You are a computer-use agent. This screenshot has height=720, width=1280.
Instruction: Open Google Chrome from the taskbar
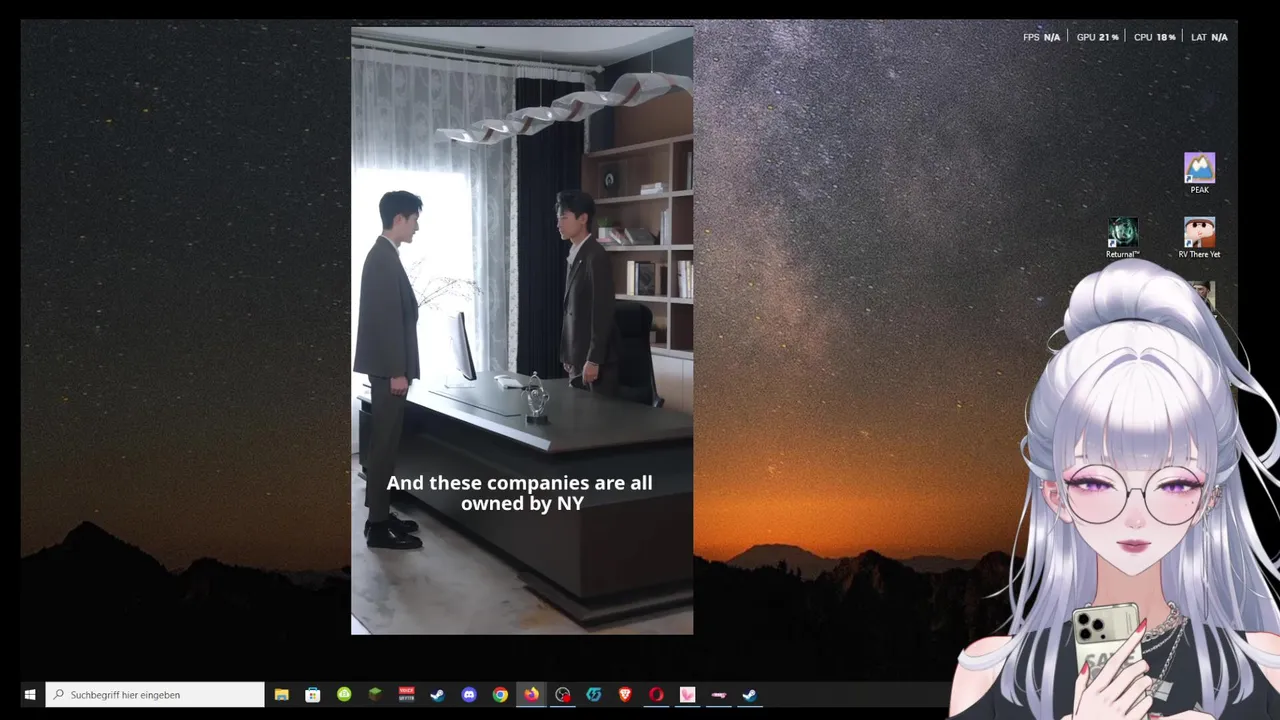[x=500, y=694]
